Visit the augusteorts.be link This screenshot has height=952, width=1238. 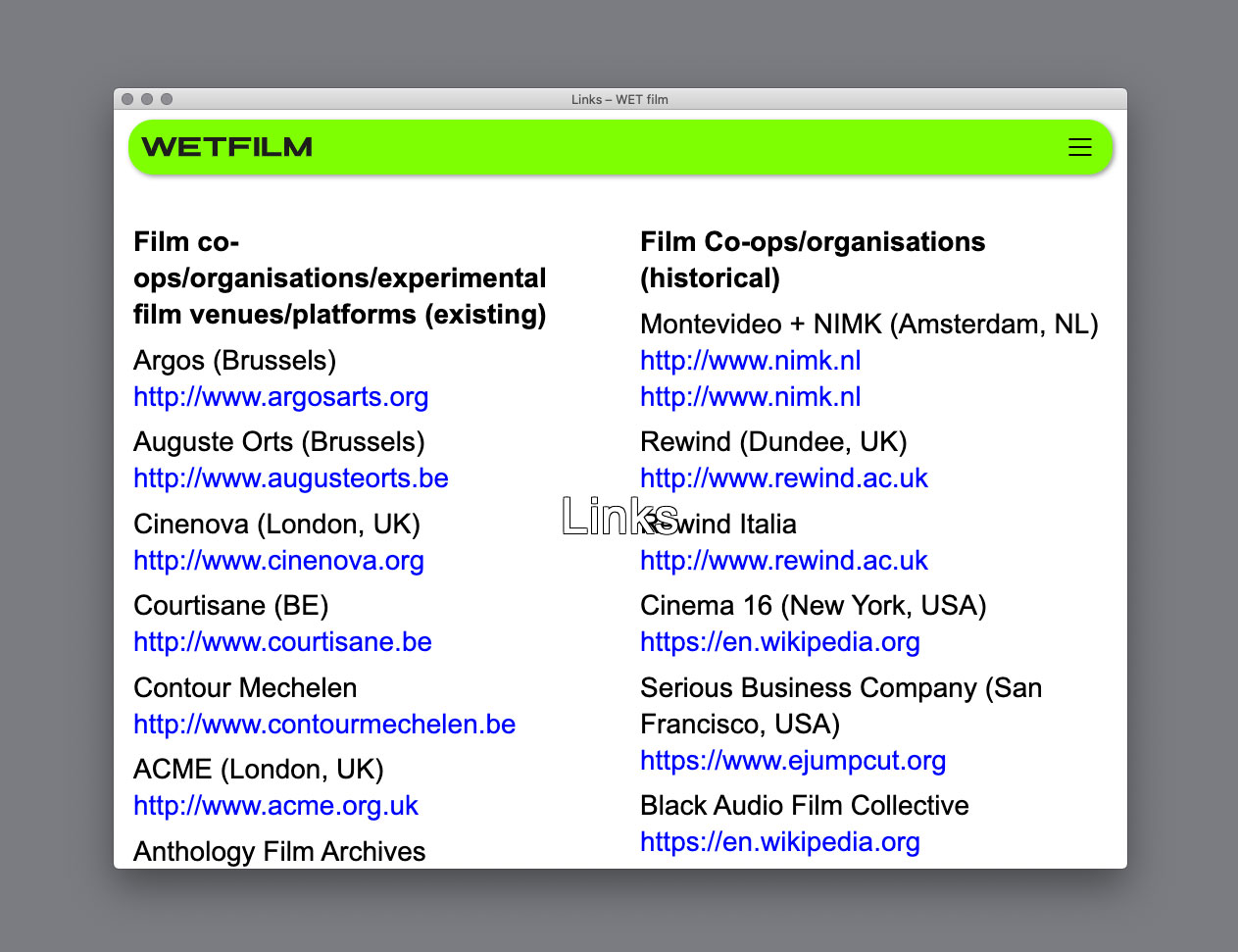coord(291,478)
